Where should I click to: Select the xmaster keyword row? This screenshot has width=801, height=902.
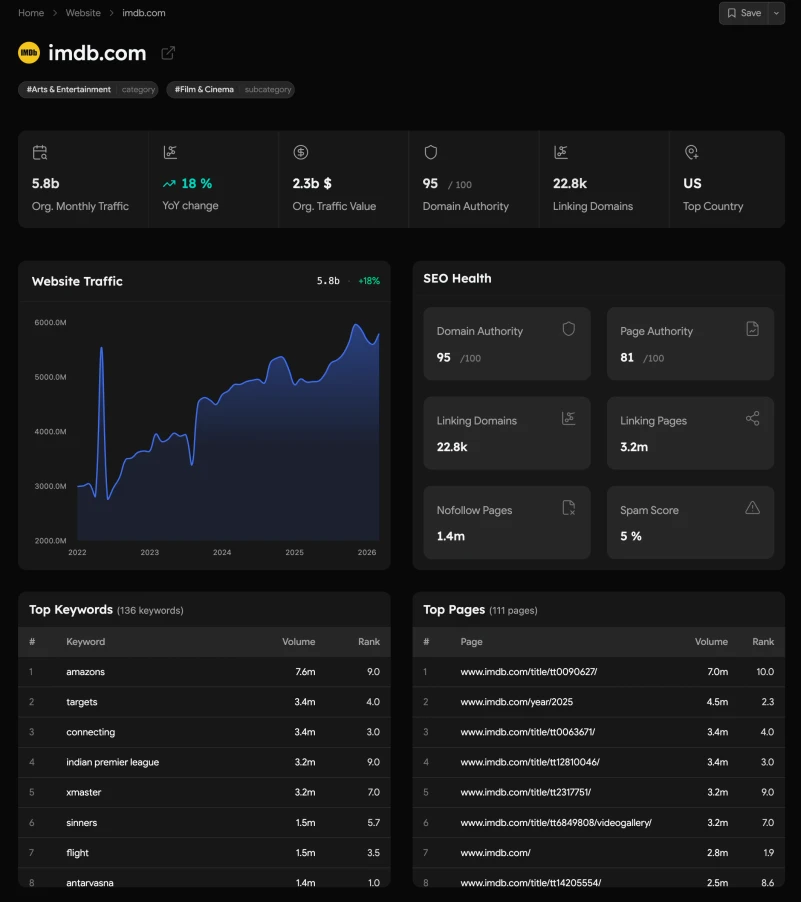pos(204,792)
